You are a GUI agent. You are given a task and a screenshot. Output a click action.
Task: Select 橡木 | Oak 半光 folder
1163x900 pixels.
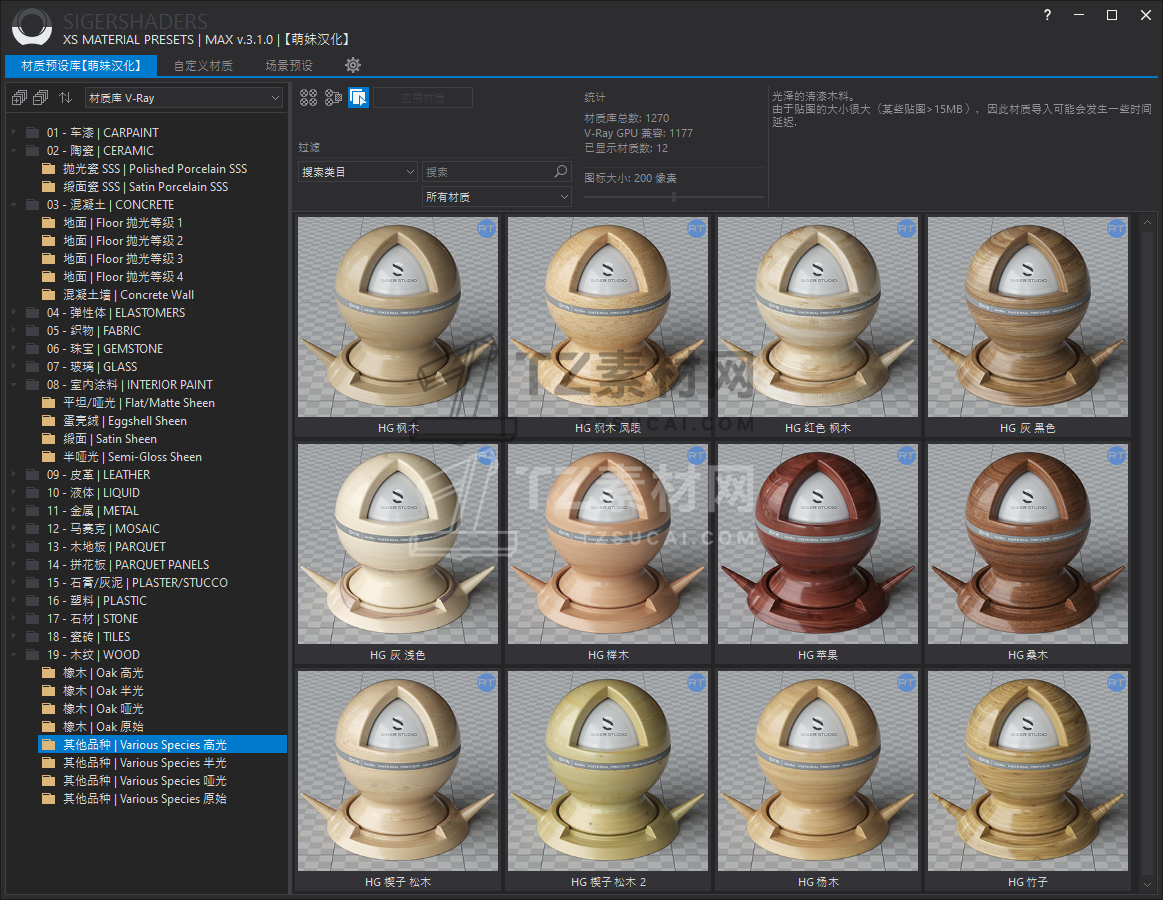tap(103, 691)
